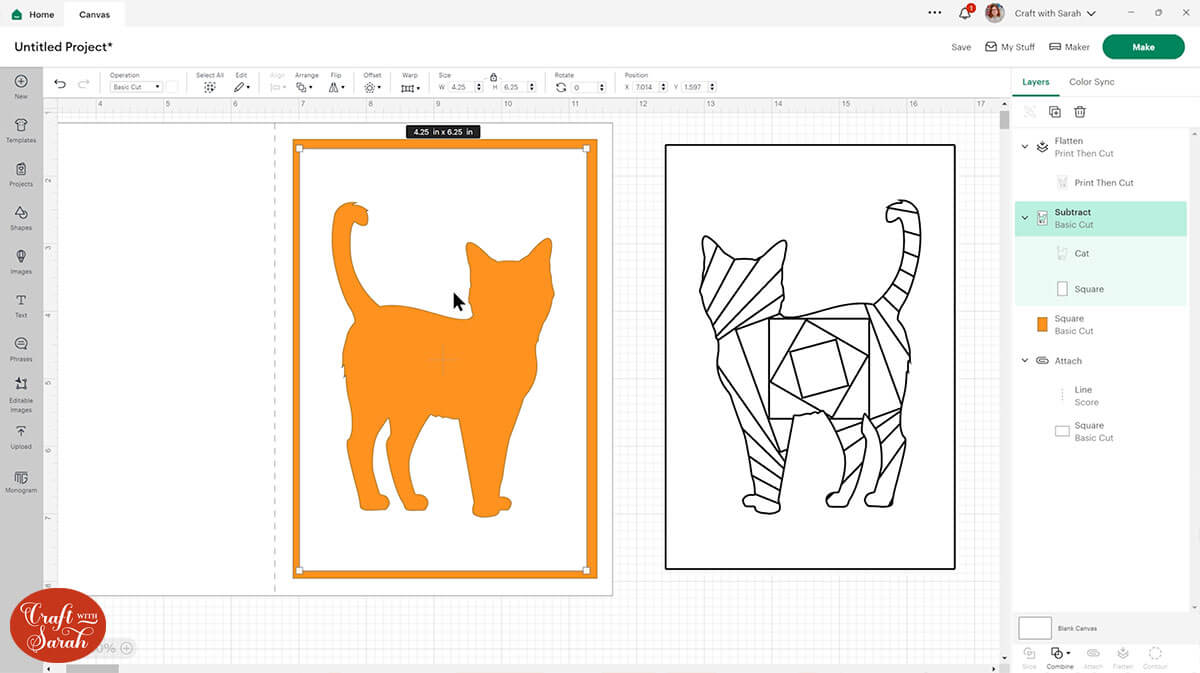Screen dimensions: 1200x673
Task: Click the notifications bell
Action: pos(965,14)
